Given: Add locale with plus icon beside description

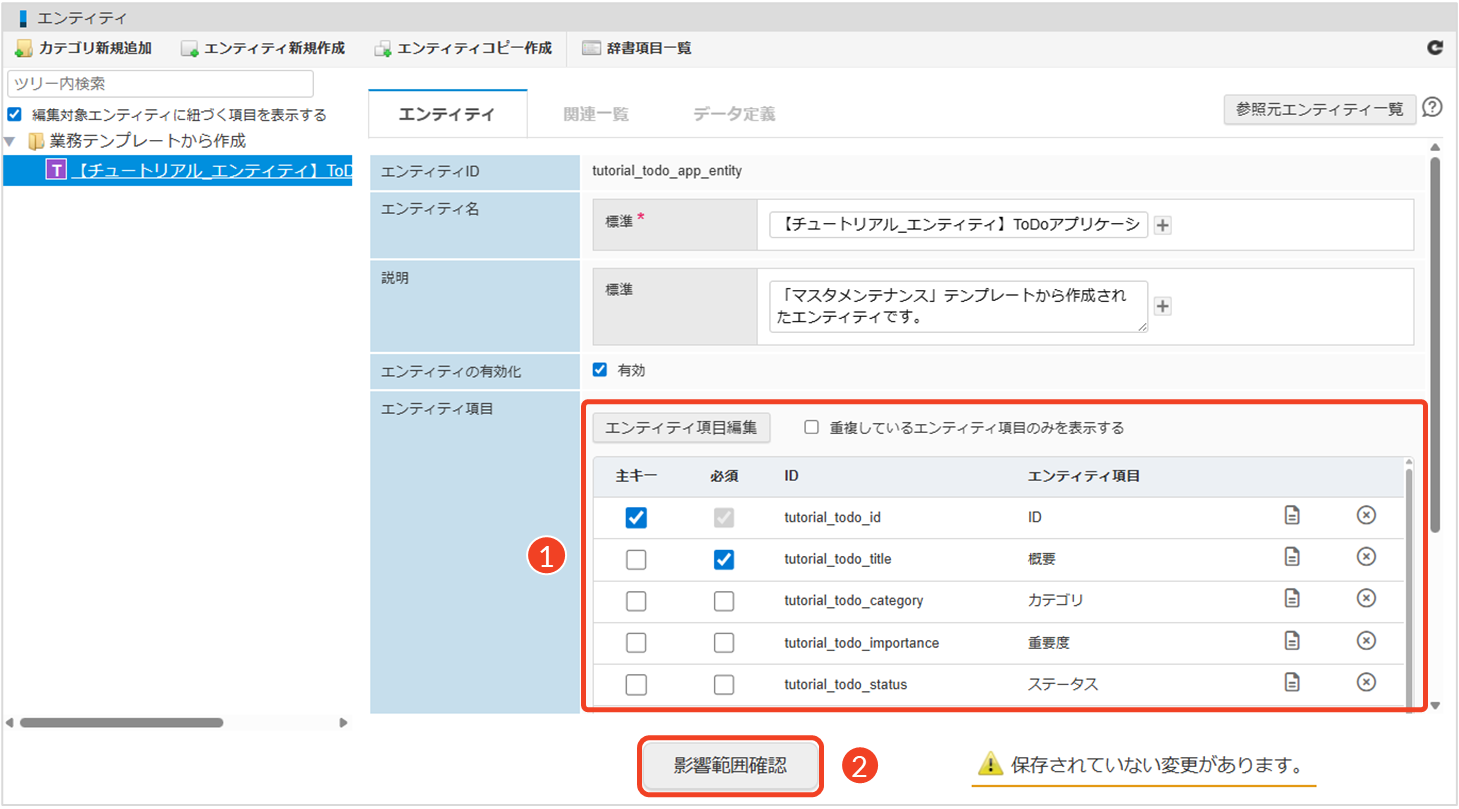Looking at the screenshot, I should 1162,306.
